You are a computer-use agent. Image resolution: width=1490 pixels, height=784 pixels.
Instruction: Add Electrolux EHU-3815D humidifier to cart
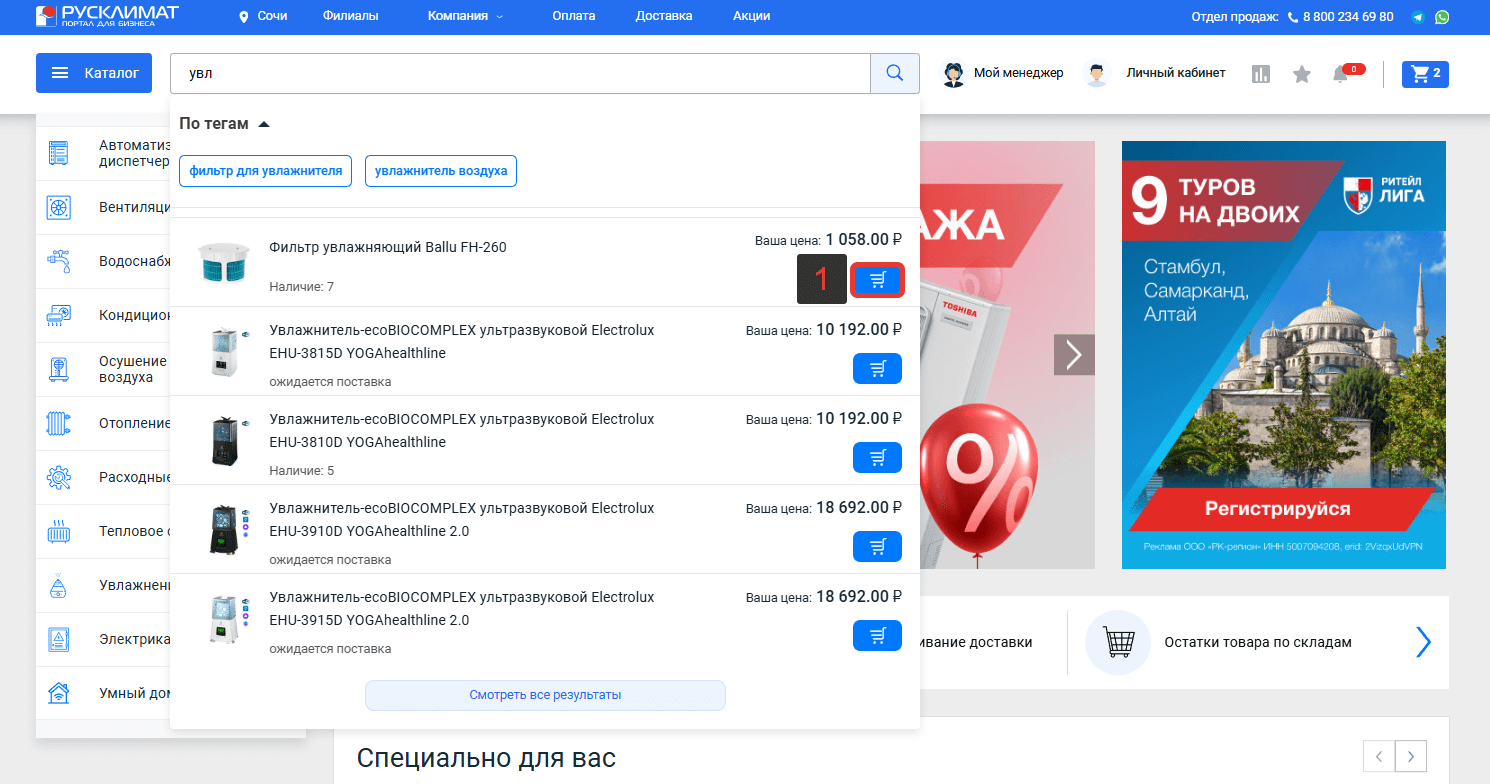(877, 369)
